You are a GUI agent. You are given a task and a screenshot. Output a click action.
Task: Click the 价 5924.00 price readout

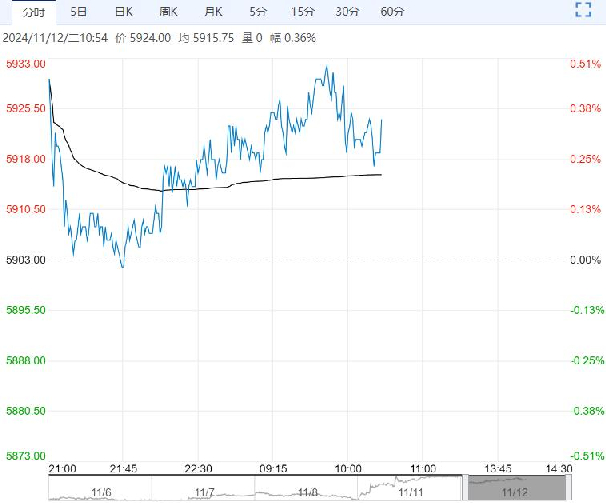coord(143,38)
